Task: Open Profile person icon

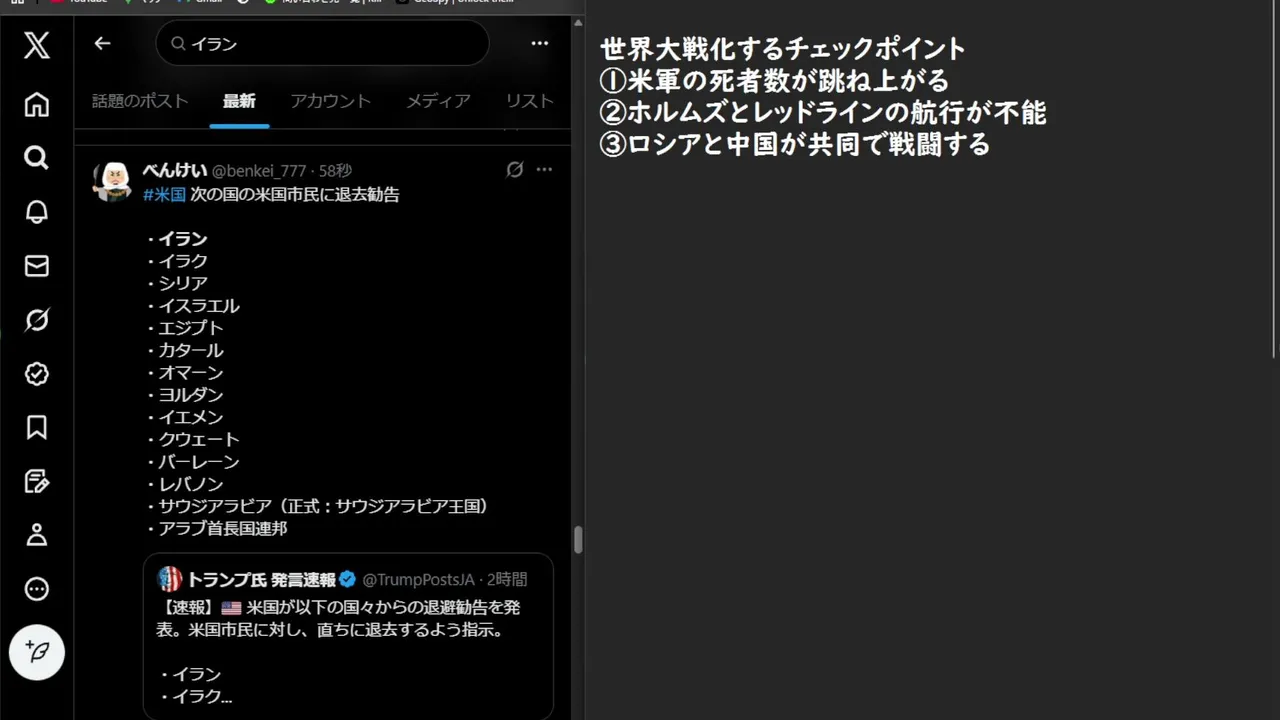Action: click(x=37, y=535)
